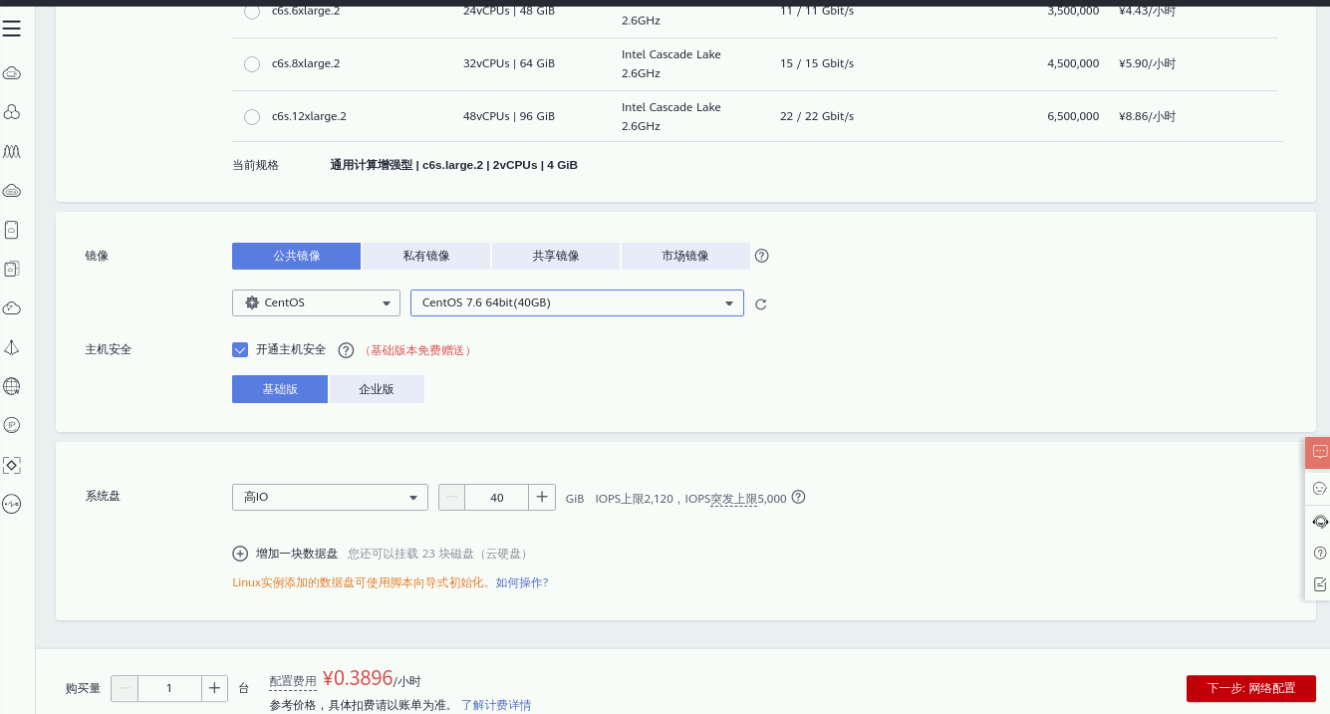
Task: Click 下一步: 网络配置 button
Action: point(1251,688)
